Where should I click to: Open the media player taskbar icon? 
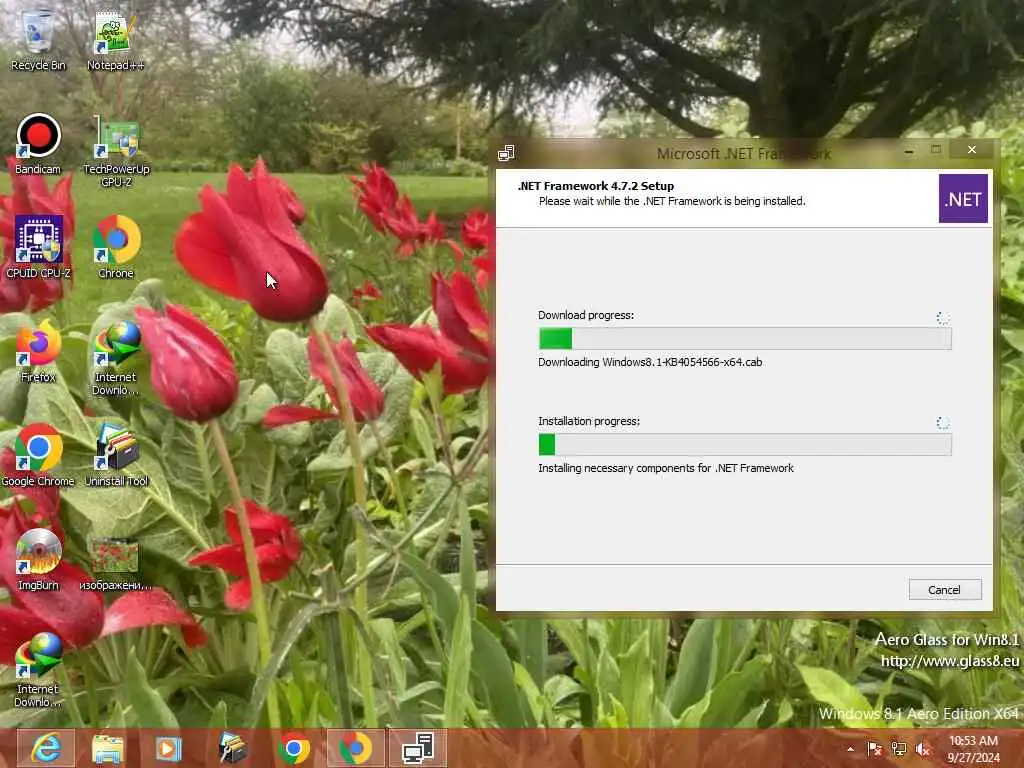(168, 748)
